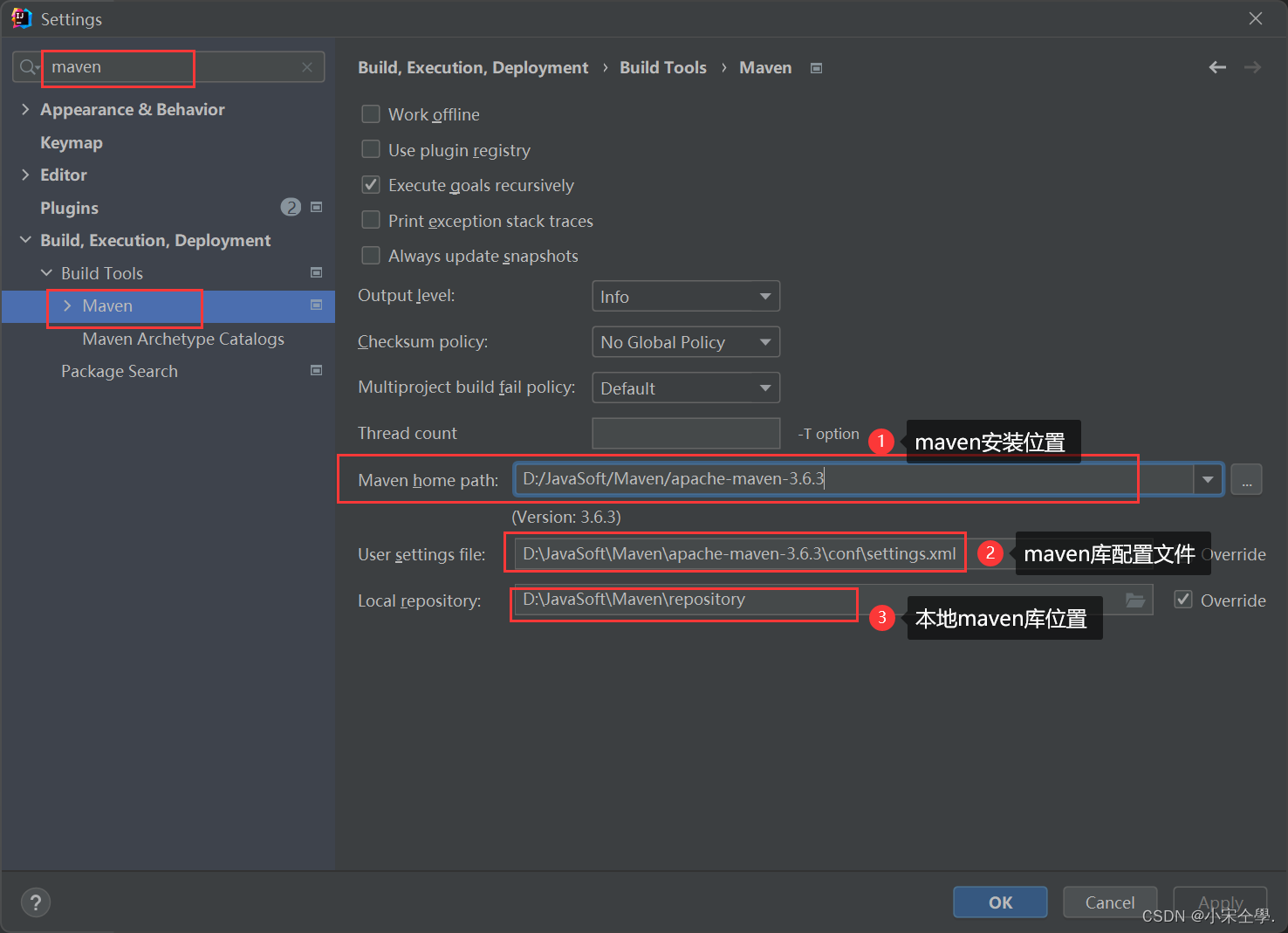Click project icon on Maven tree row
The height and width of the screenshot is (933, 1288).
[x=317, y=305]
